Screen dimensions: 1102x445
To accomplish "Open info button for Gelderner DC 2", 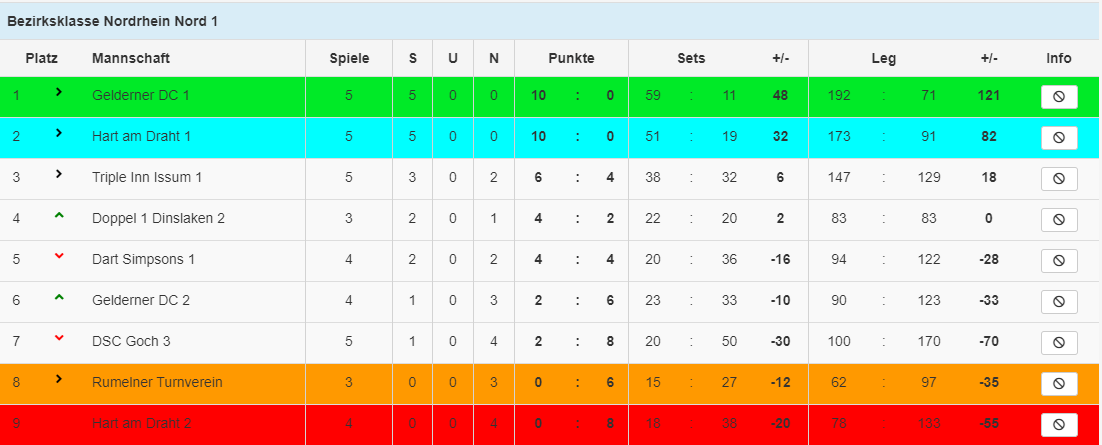I will click(x=1058, y=302).
